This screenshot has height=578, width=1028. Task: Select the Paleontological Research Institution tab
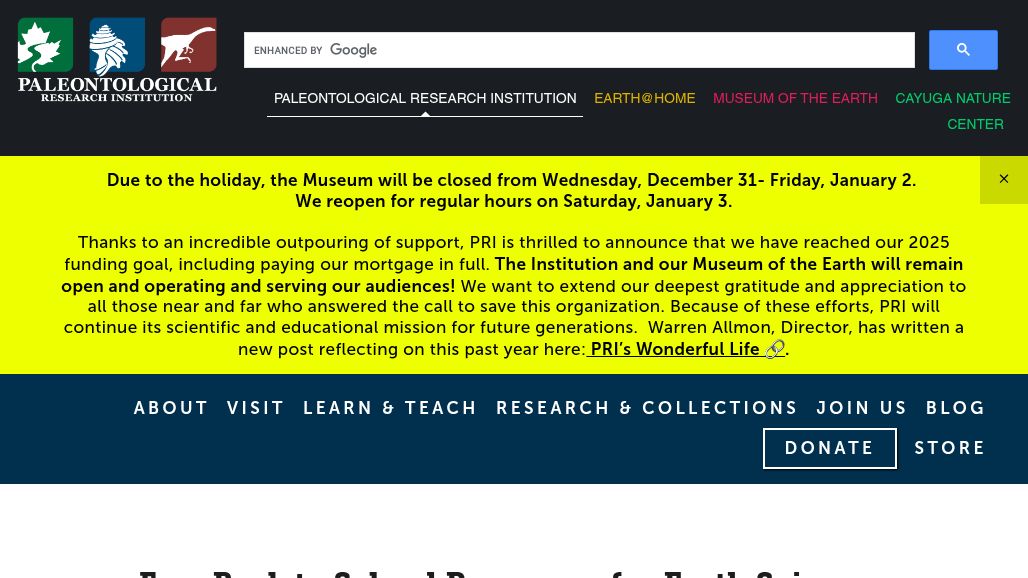tap(425, 98)
